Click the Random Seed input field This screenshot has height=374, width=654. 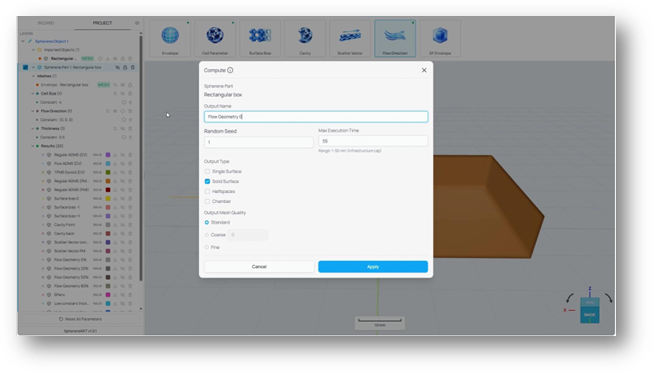click(259, 142)
